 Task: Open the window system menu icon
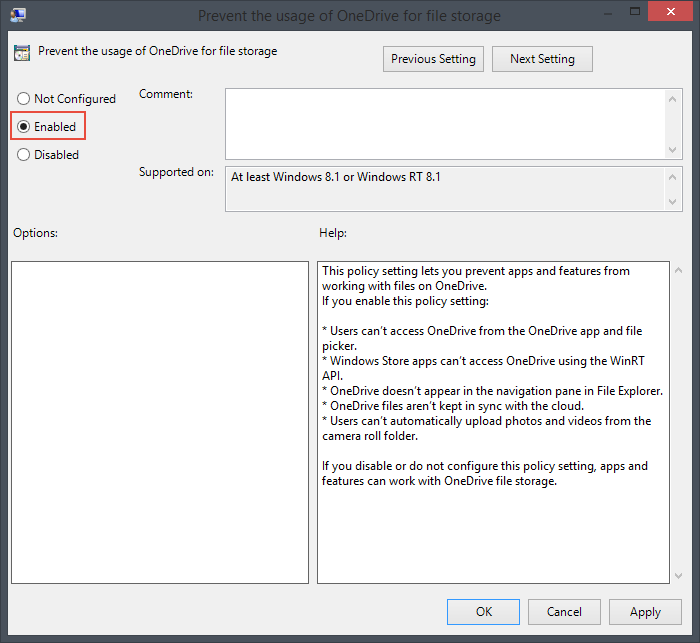[18, 15]
